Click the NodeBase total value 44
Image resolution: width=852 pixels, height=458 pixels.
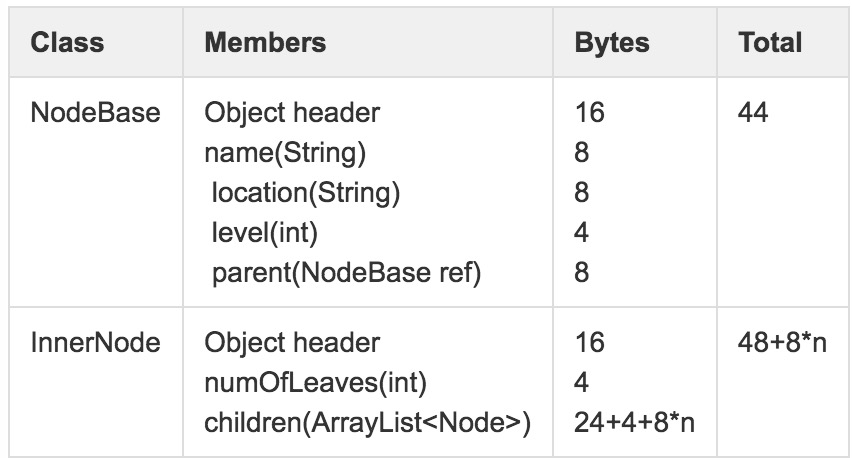[x=752, y=113]
